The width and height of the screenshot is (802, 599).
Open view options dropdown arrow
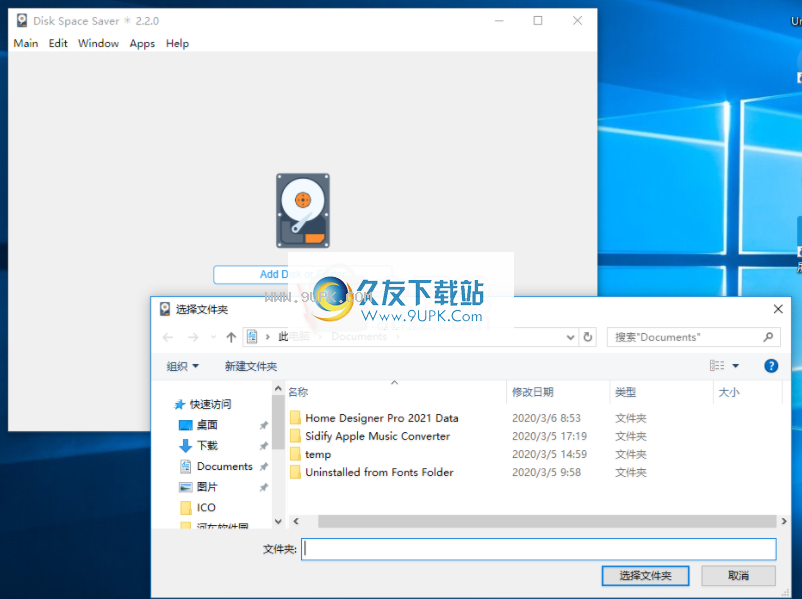(x=736, y=366)
